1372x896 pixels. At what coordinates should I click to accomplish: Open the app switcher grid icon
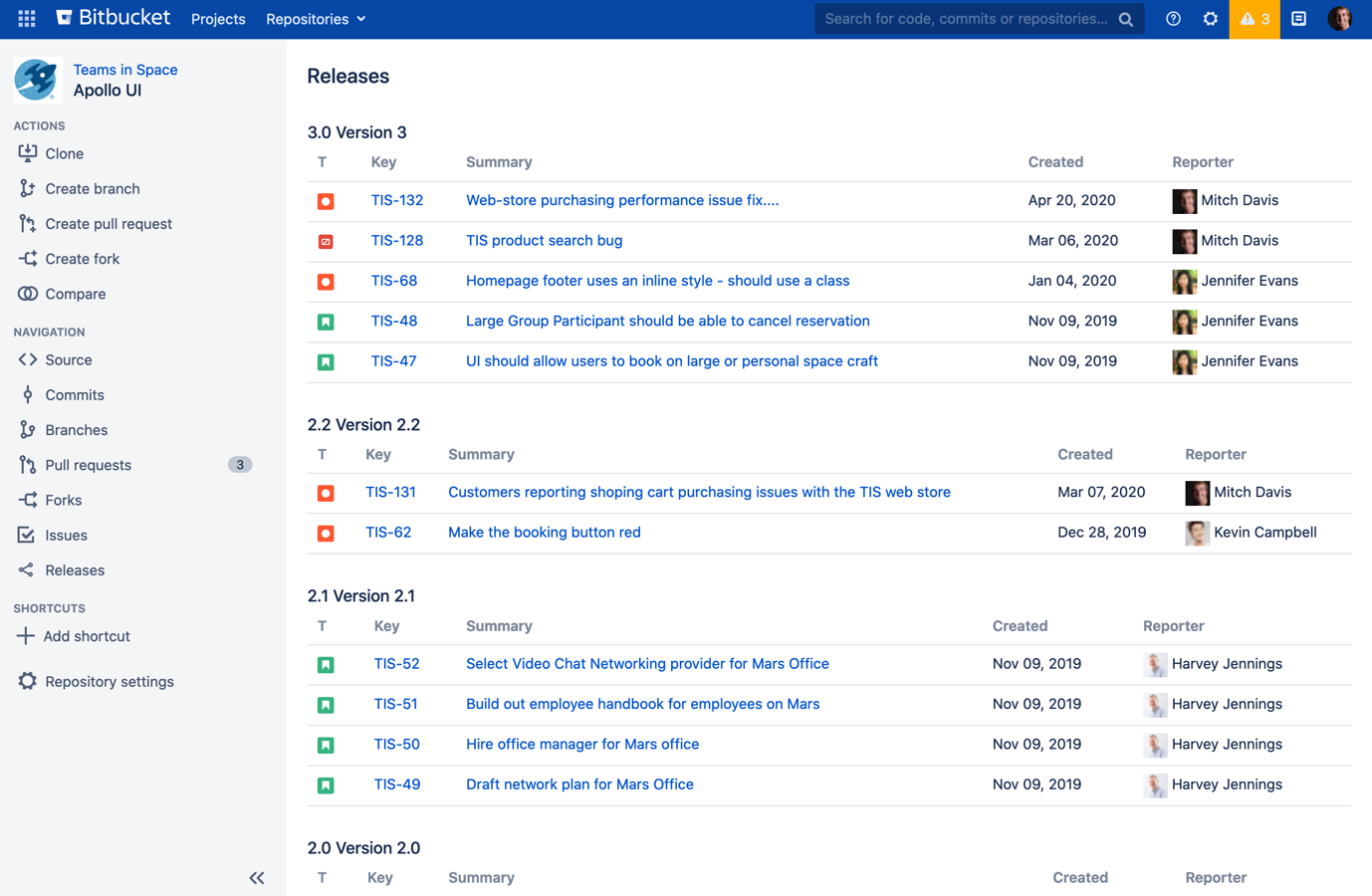coord(27,19)
